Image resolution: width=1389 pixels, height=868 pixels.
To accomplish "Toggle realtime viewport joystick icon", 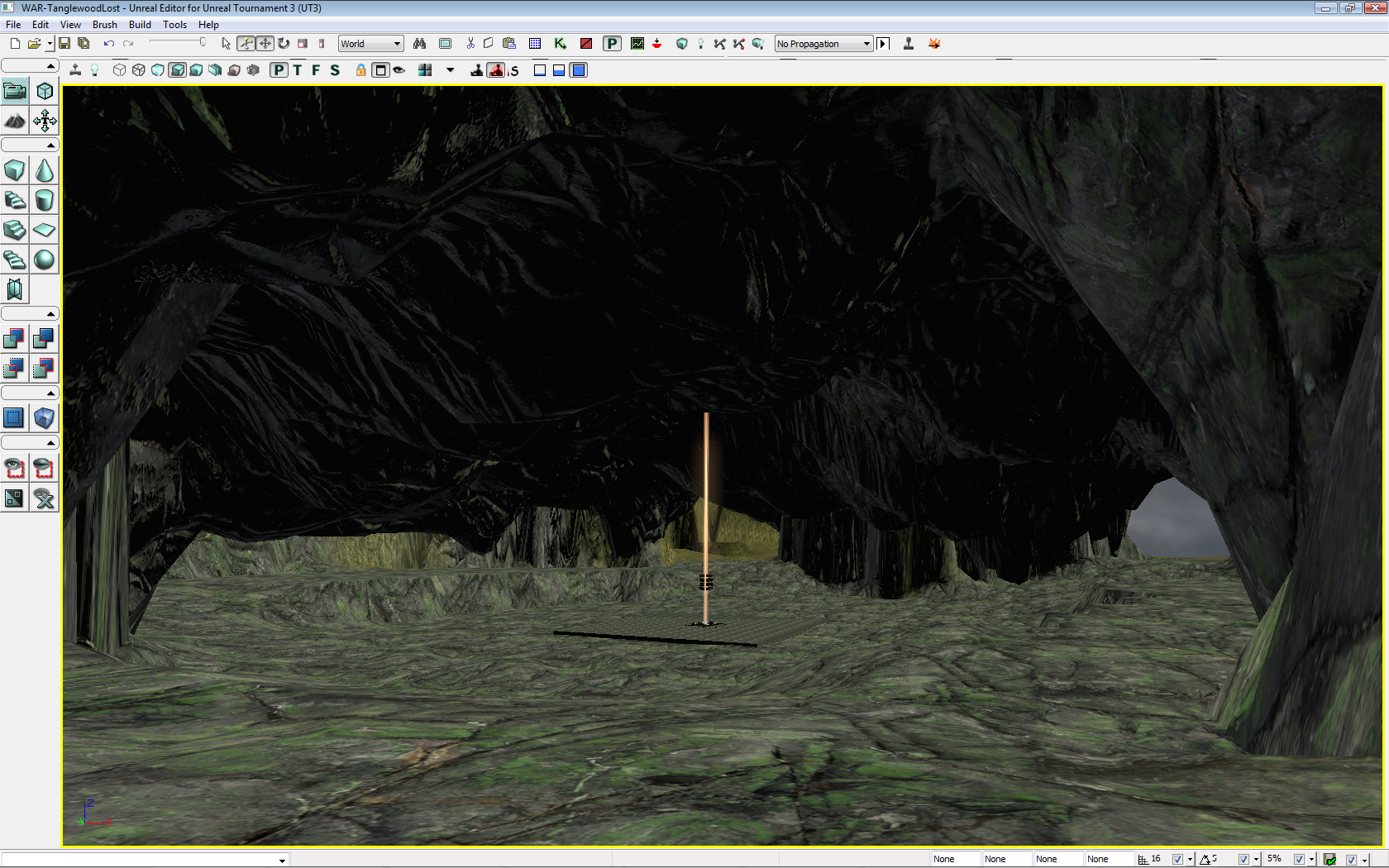I will (x=75, y=70).
